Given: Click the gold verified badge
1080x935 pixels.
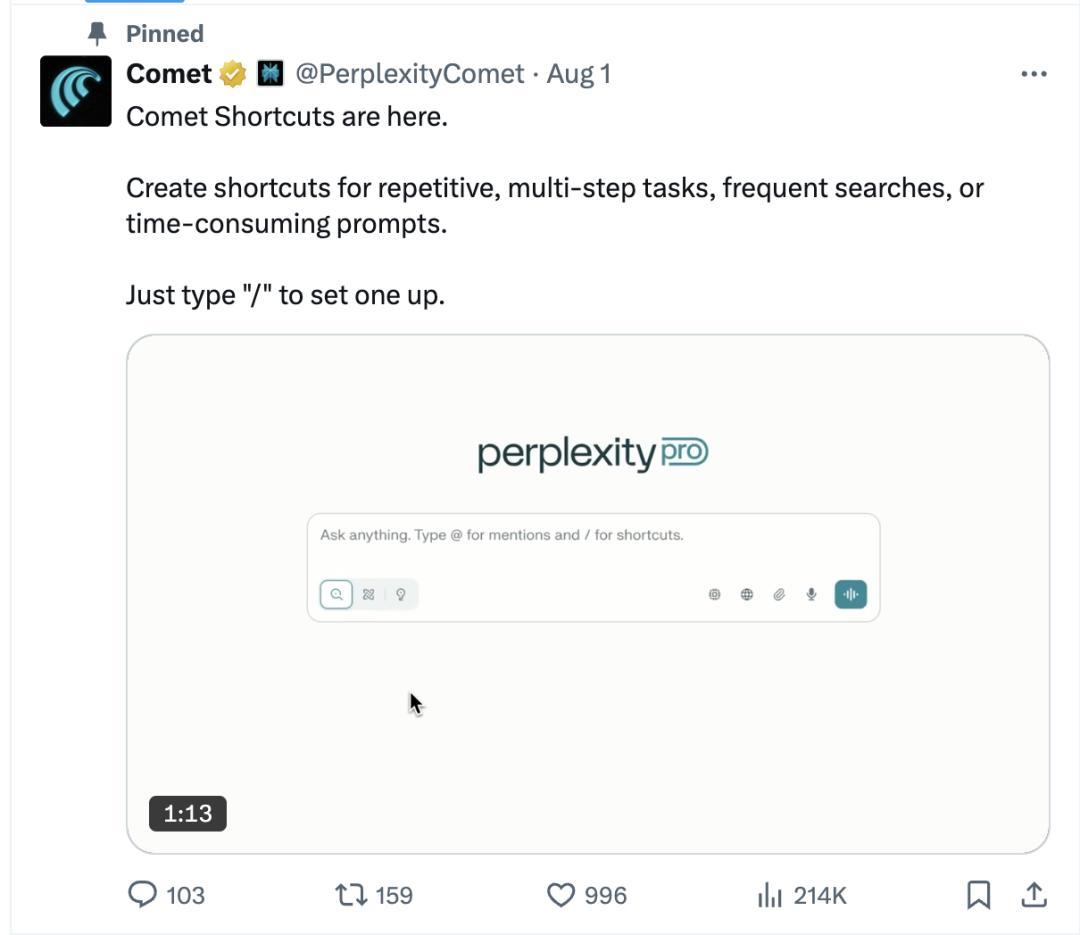Looking at the screenshot, I should coord(233,74).
